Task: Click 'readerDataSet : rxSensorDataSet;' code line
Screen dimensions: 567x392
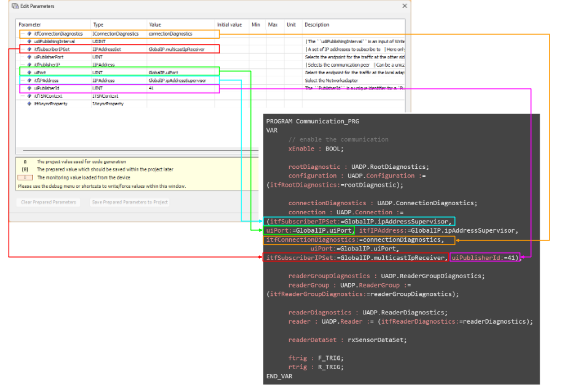Action: pos(348,340)
